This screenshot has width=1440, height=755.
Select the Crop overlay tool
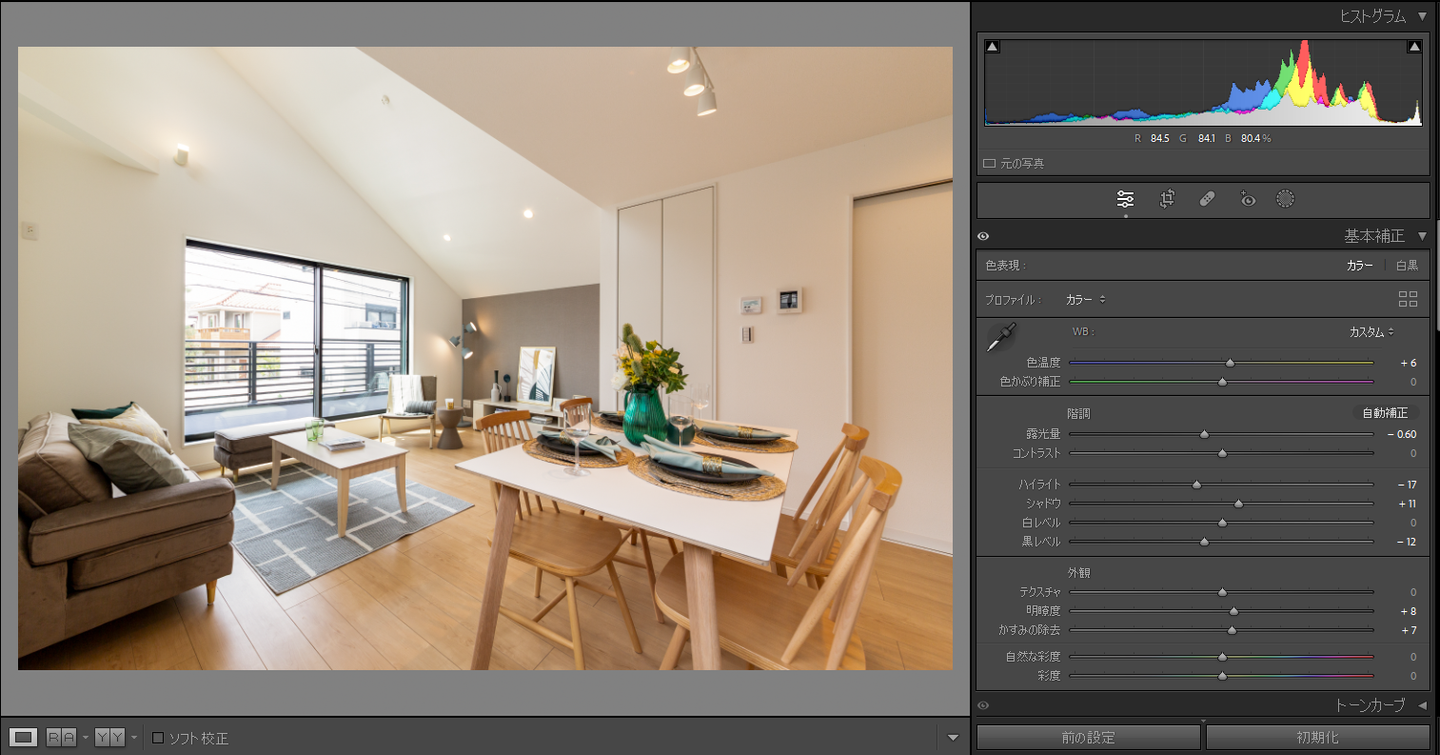[x=1167, y=199]
